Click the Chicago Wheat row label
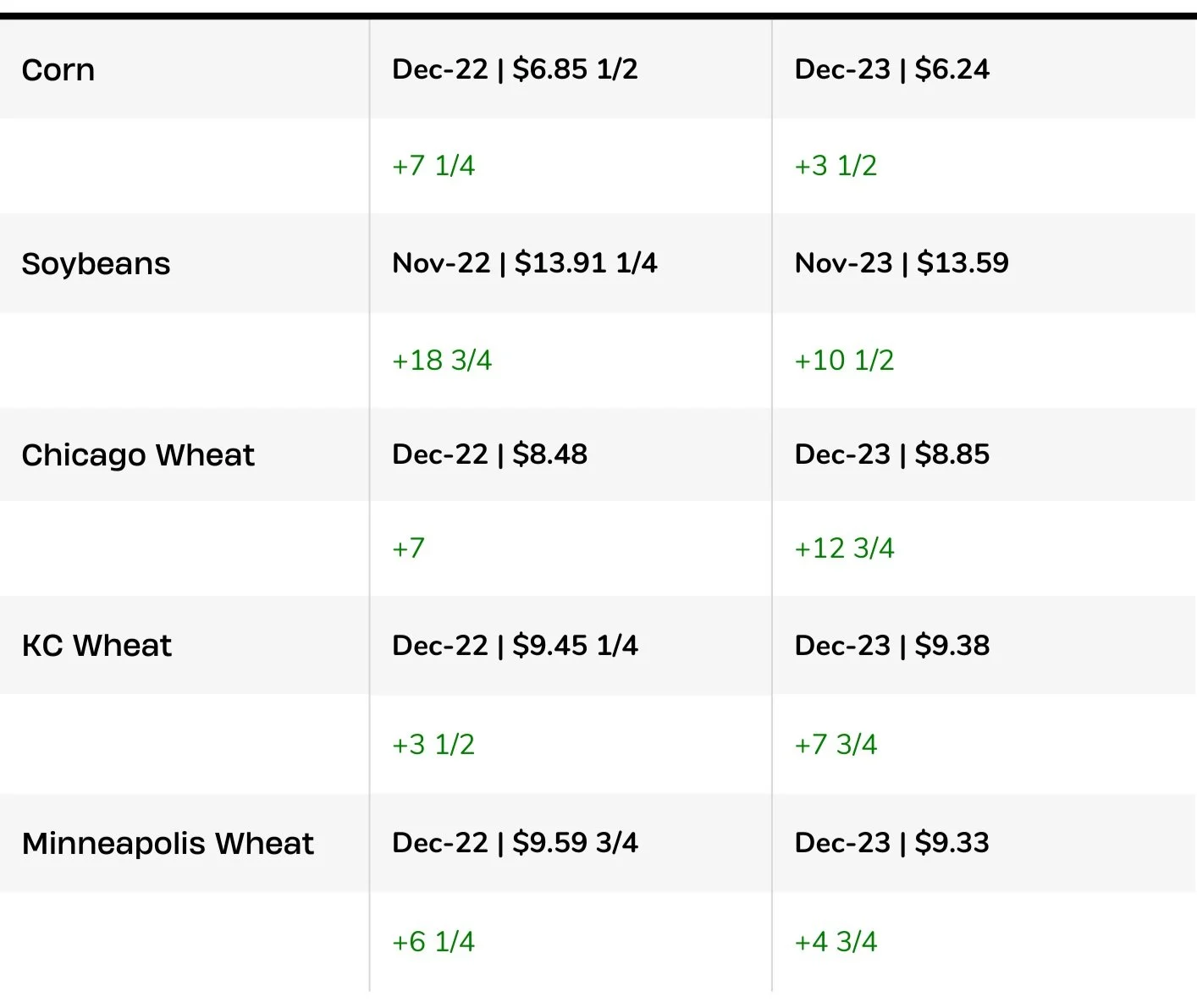 138,455
